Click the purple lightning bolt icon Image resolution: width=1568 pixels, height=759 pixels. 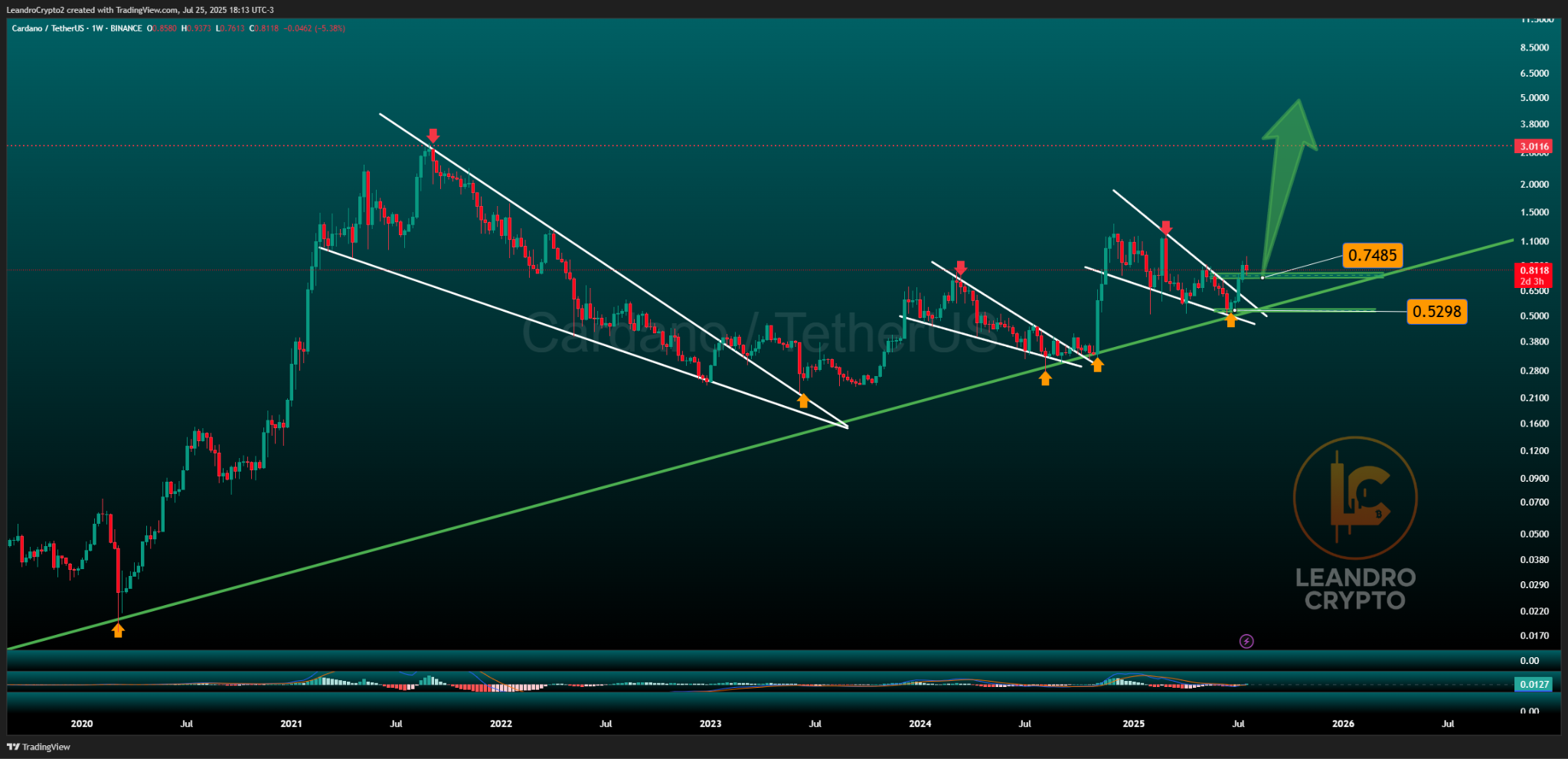click(1246, 641)
